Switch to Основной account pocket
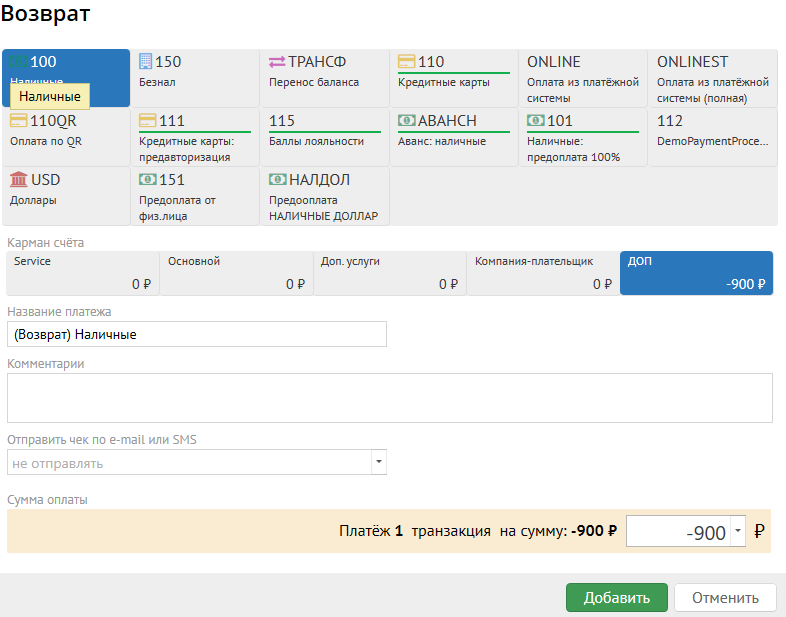 point(236,273)
